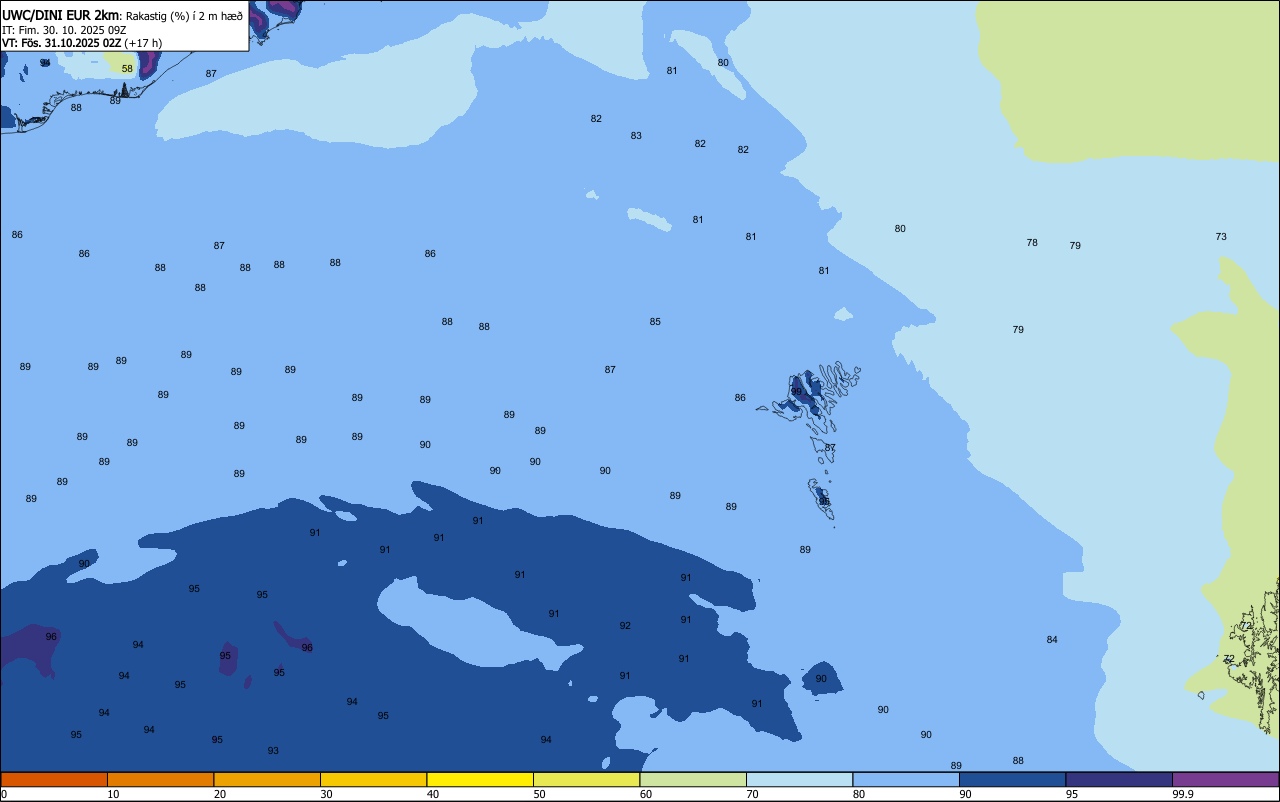Select the 95–99.9 indigo legend segment

(x=1119, y=779)
